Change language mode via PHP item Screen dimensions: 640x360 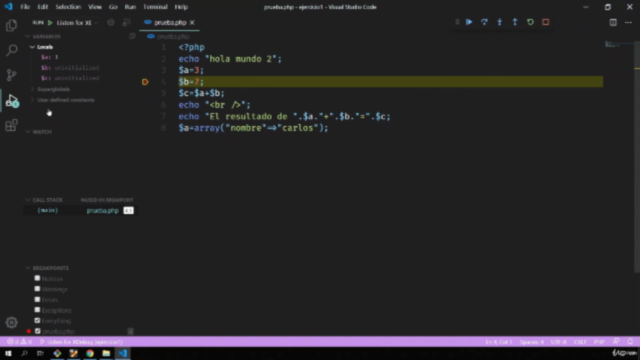599,342
